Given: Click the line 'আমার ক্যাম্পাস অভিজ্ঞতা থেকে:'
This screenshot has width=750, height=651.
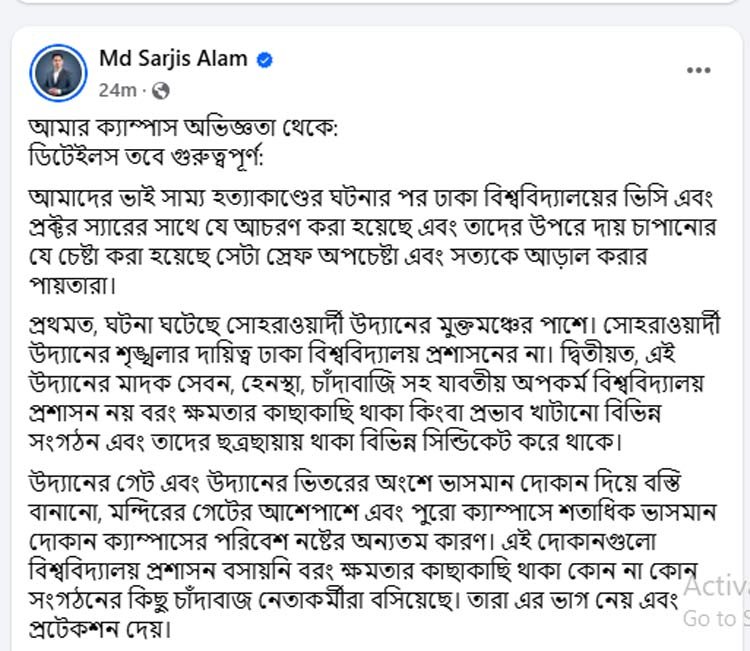Looking at the screenshot, I should [x=183, y=128].
